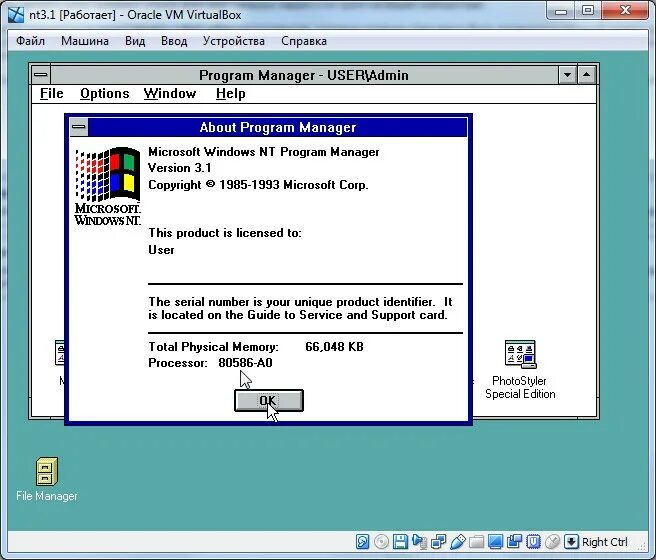Screen dimensions: 656x560
Task: Click the CPU processor status icon
Action: point(533,542)
